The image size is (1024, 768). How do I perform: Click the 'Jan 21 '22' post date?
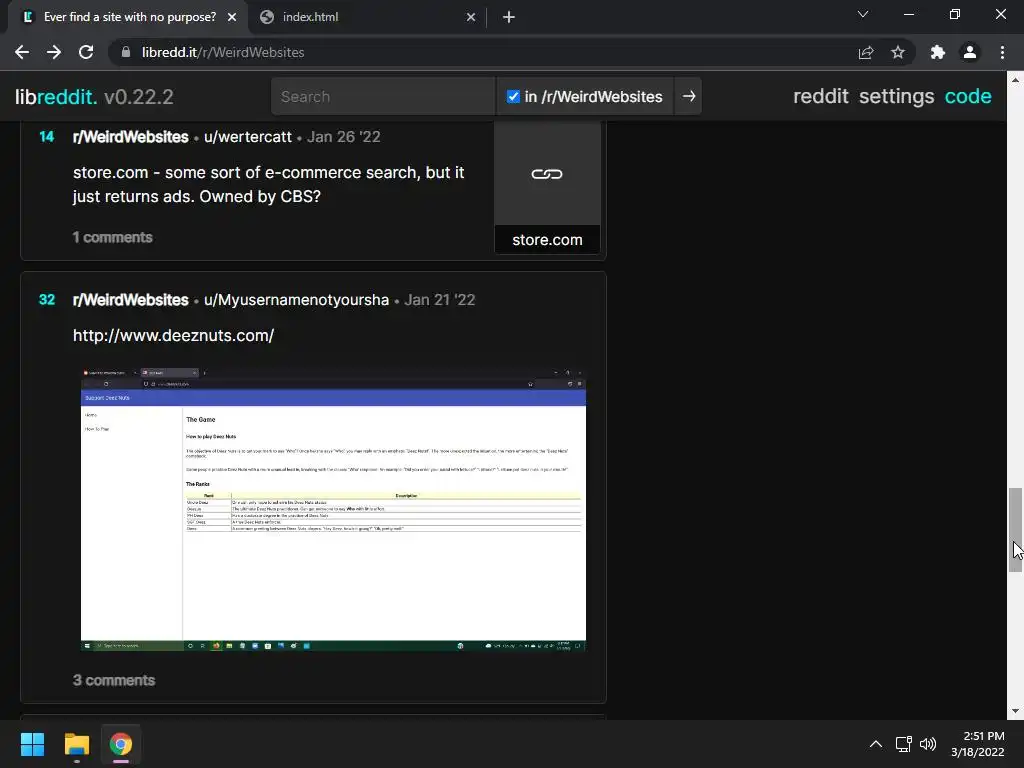[x=440, y=300]
